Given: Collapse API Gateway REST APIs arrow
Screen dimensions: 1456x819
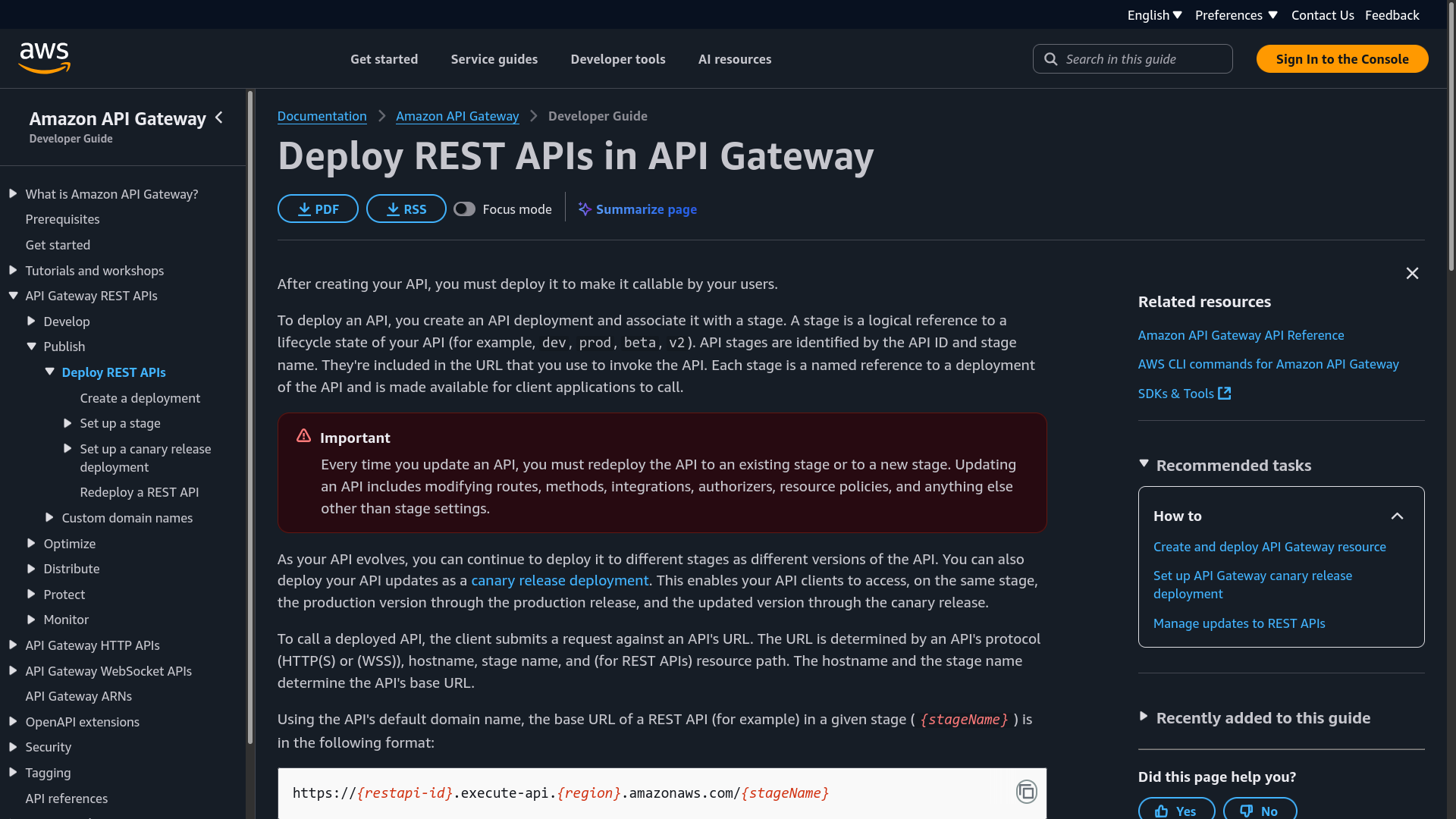Looking at the screenshot, I should point(13,296).
